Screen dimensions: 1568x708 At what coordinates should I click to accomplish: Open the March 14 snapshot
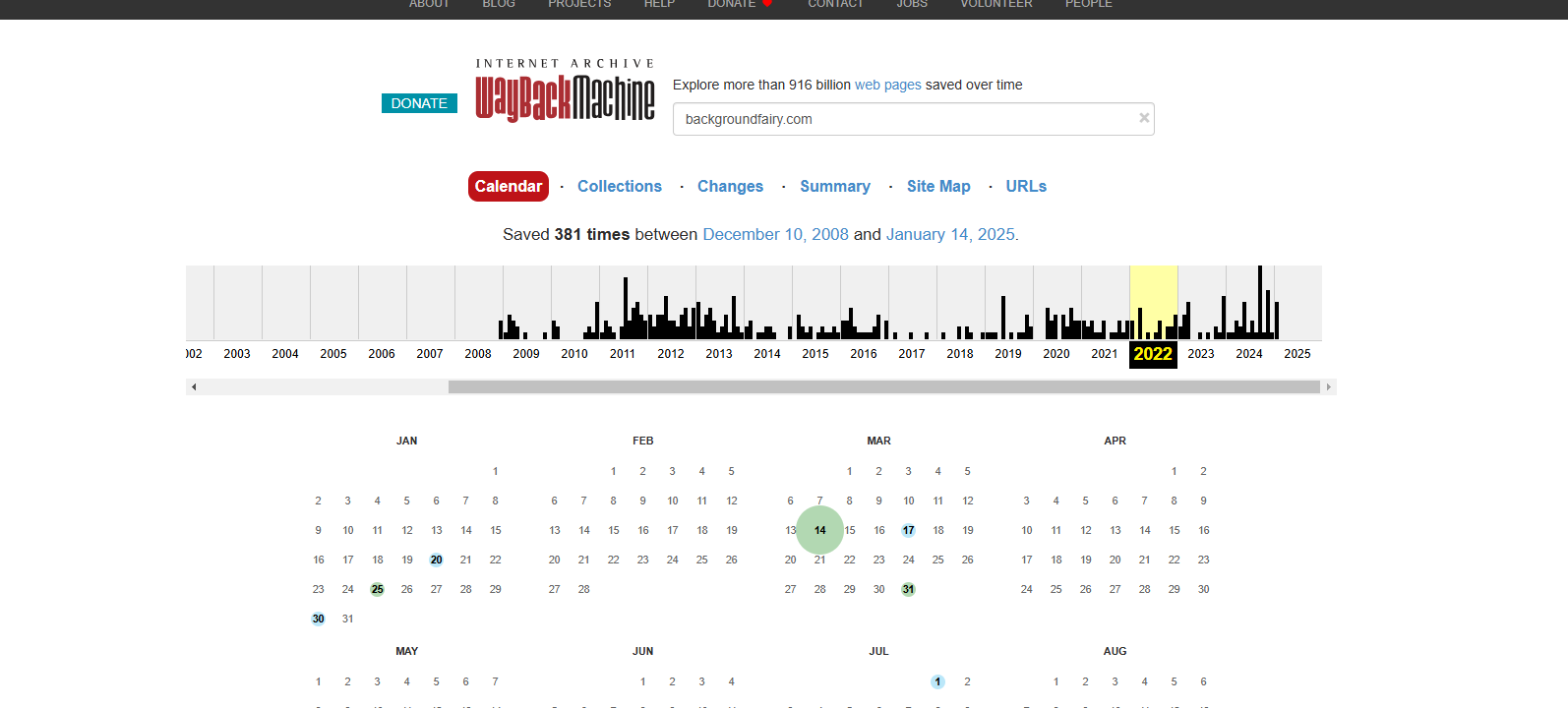coord(819,530)
